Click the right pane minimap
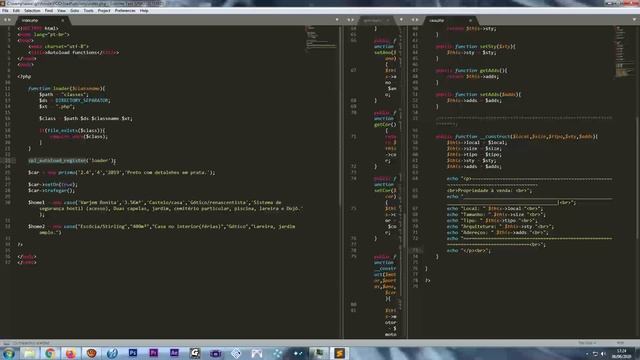This screenshot has height=360, width=640. pos(624,51)
